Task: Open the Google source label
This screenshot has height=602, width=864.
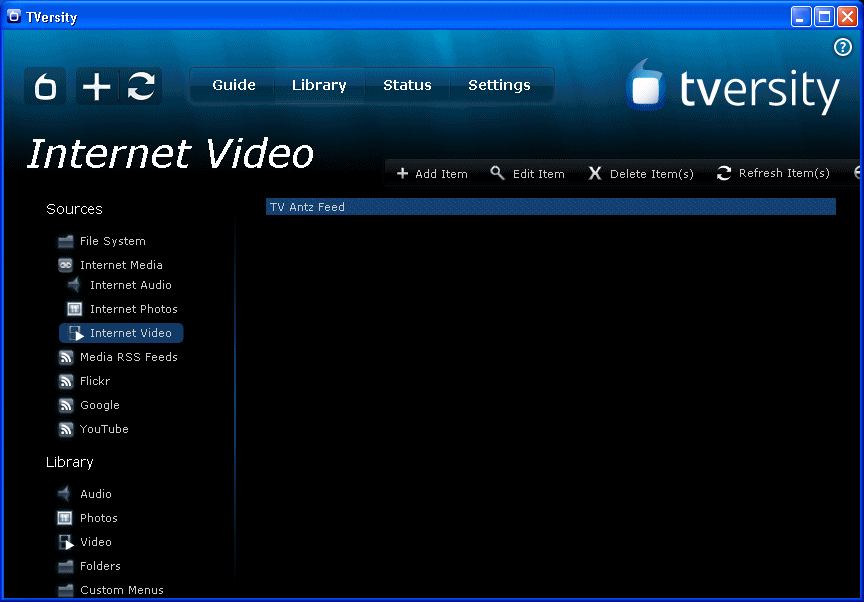Action: pyautogui.click(x=100, y=405)
